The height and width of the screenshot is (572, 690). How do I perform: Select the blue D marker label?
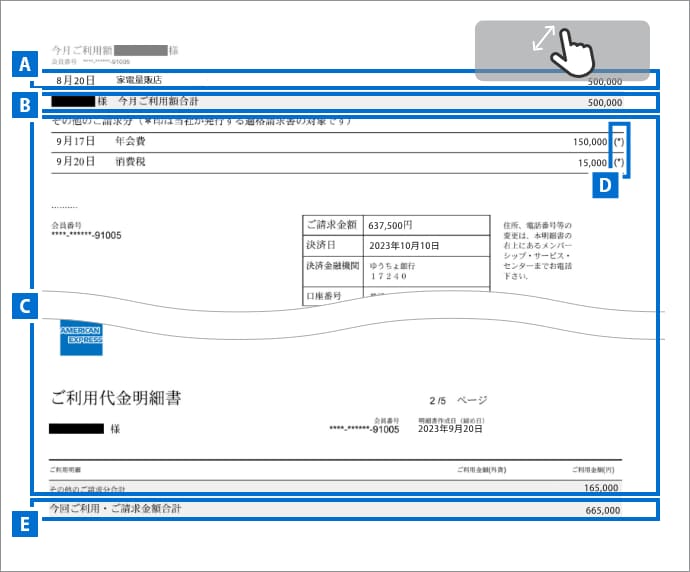point(603,184)
